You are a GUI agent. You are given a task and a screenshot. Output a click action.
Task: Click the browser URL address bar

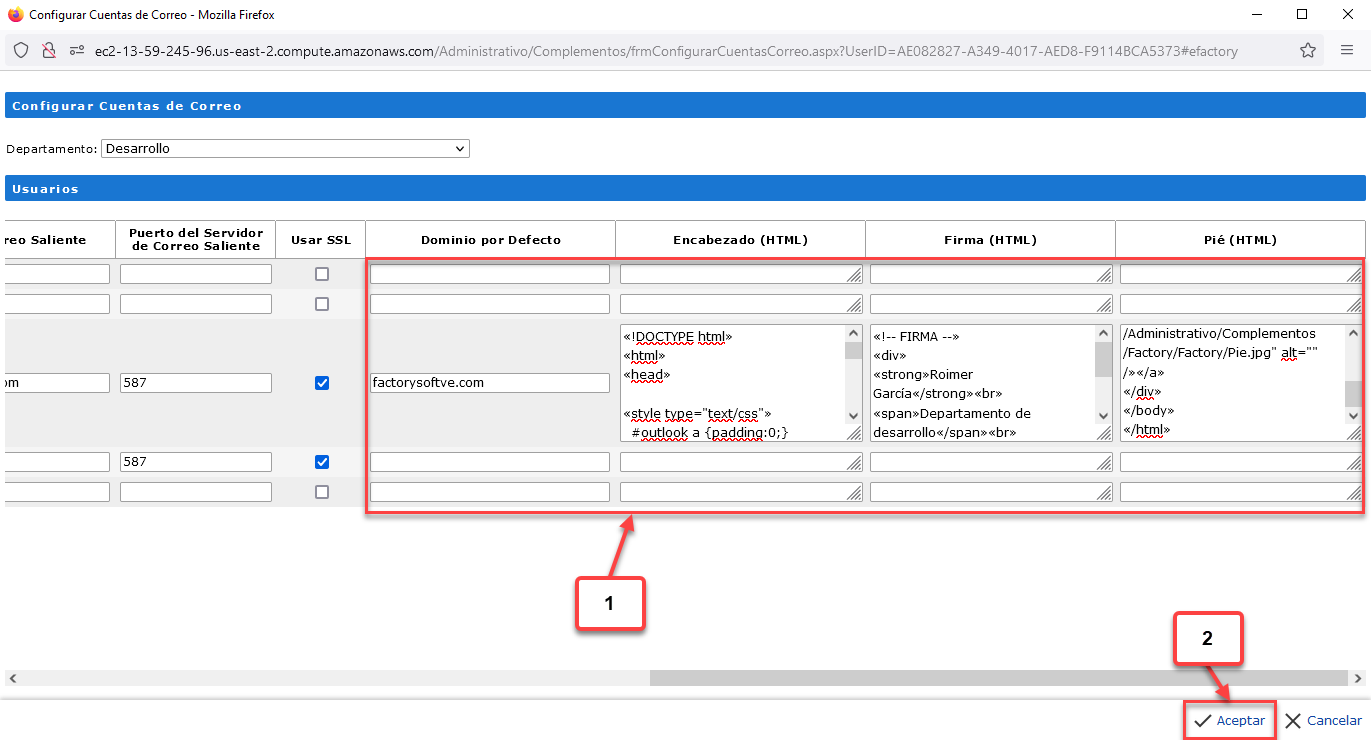660,50
